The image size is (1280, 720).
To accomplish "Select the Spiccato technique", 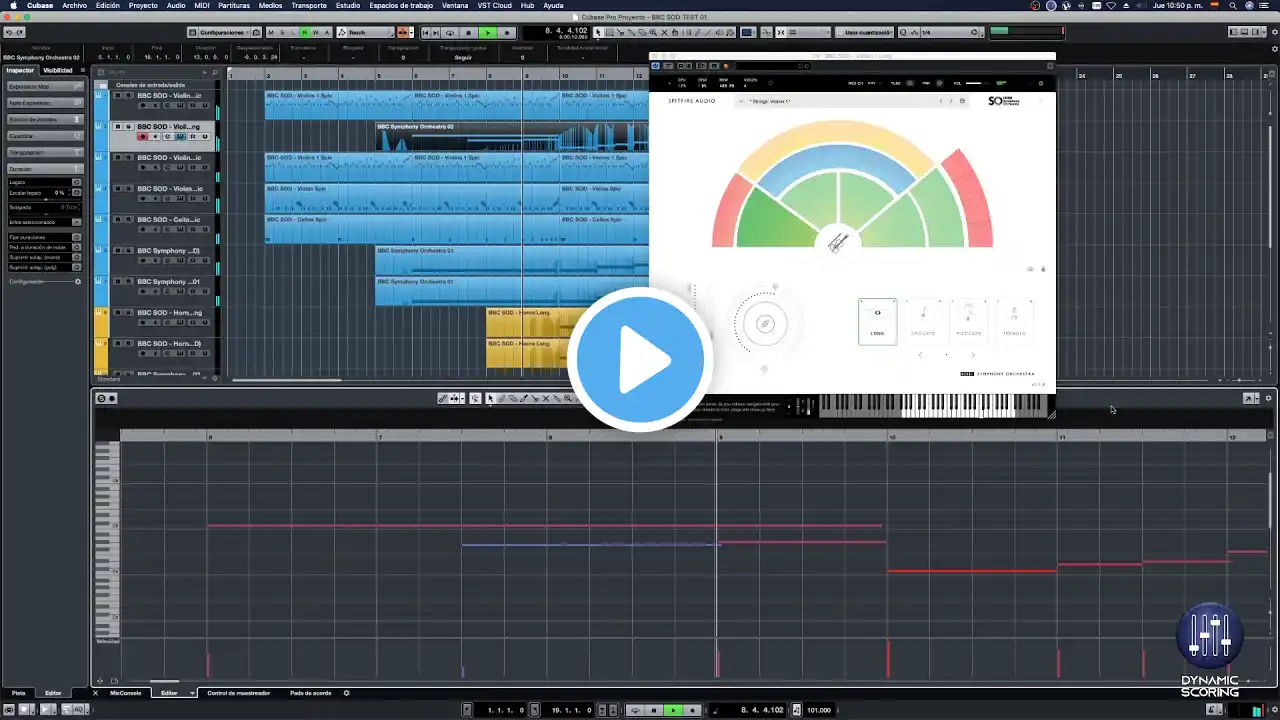I will tap(923, 321).
